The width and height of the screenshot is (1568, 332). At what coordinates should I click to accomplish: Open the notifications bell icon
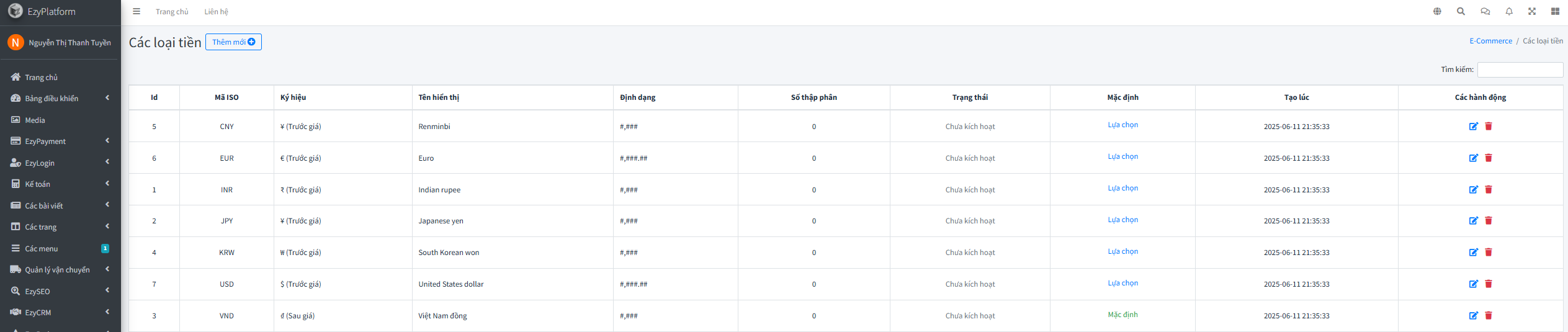coord(1509,11)
